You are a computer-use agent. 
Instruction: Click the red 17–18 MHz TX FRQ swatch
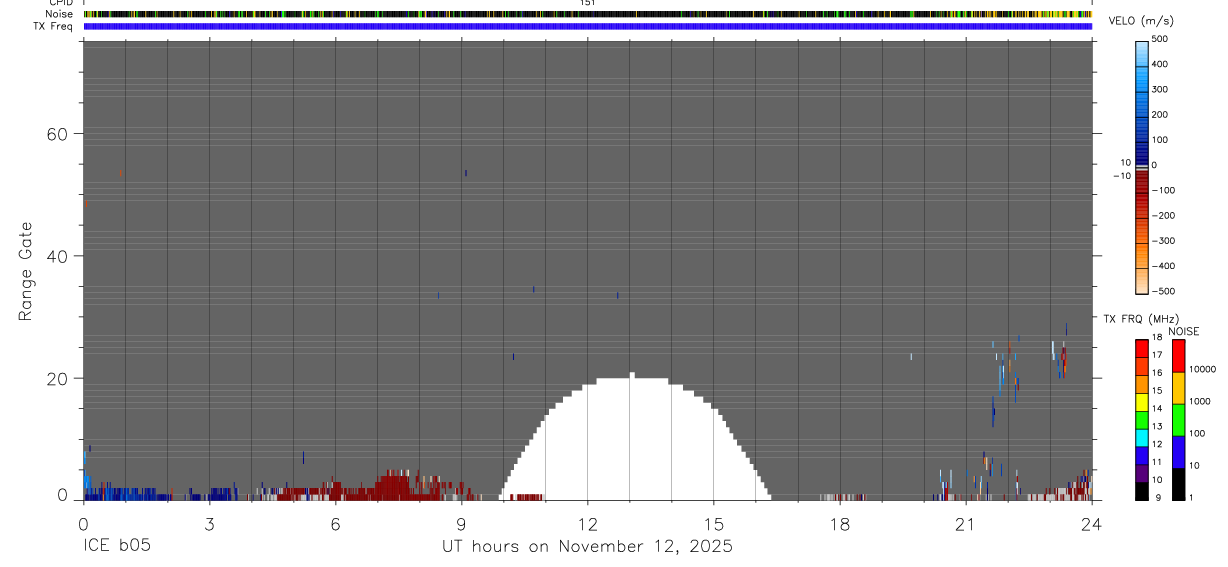pos(1142,347)
